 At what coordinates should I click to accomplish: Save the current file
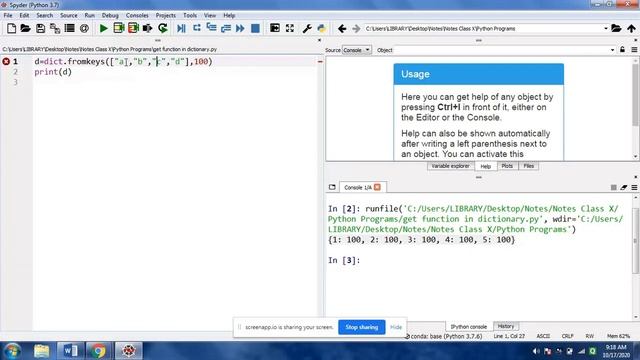click(40, 28)
